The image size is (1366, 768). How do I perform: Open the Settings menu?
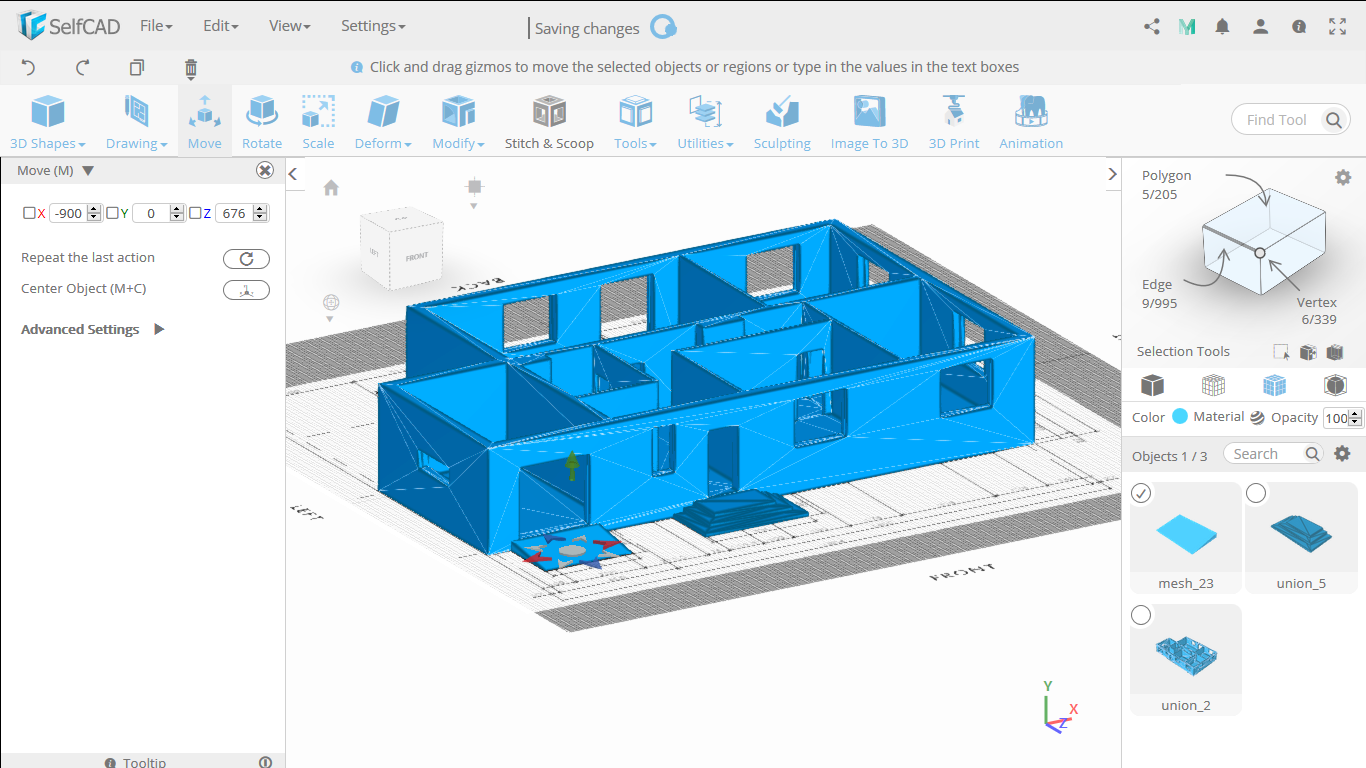pos(373,26)
